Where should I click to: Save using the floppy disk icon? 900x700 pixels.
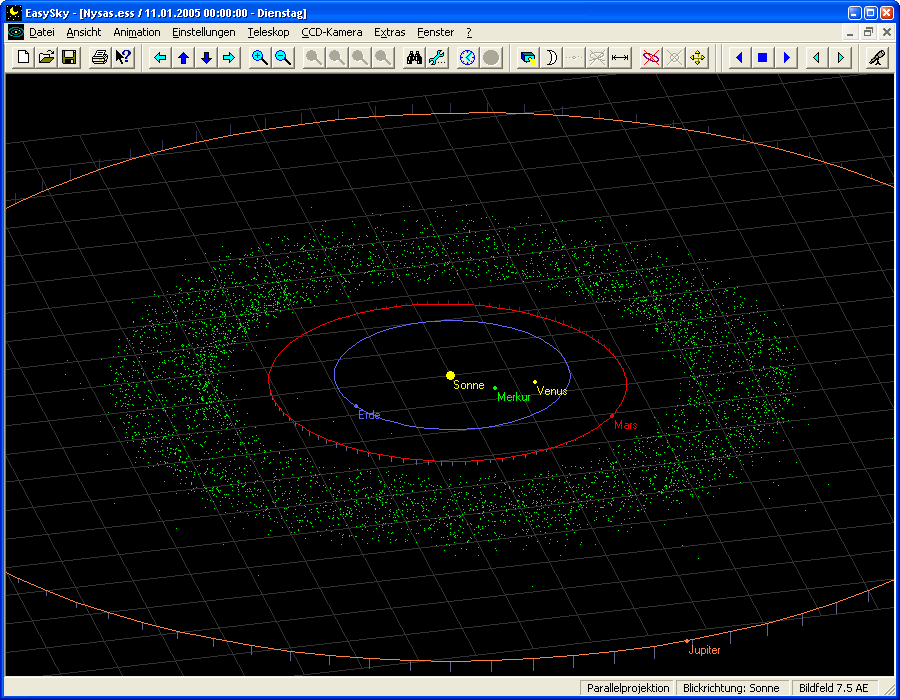coord(69,58)
